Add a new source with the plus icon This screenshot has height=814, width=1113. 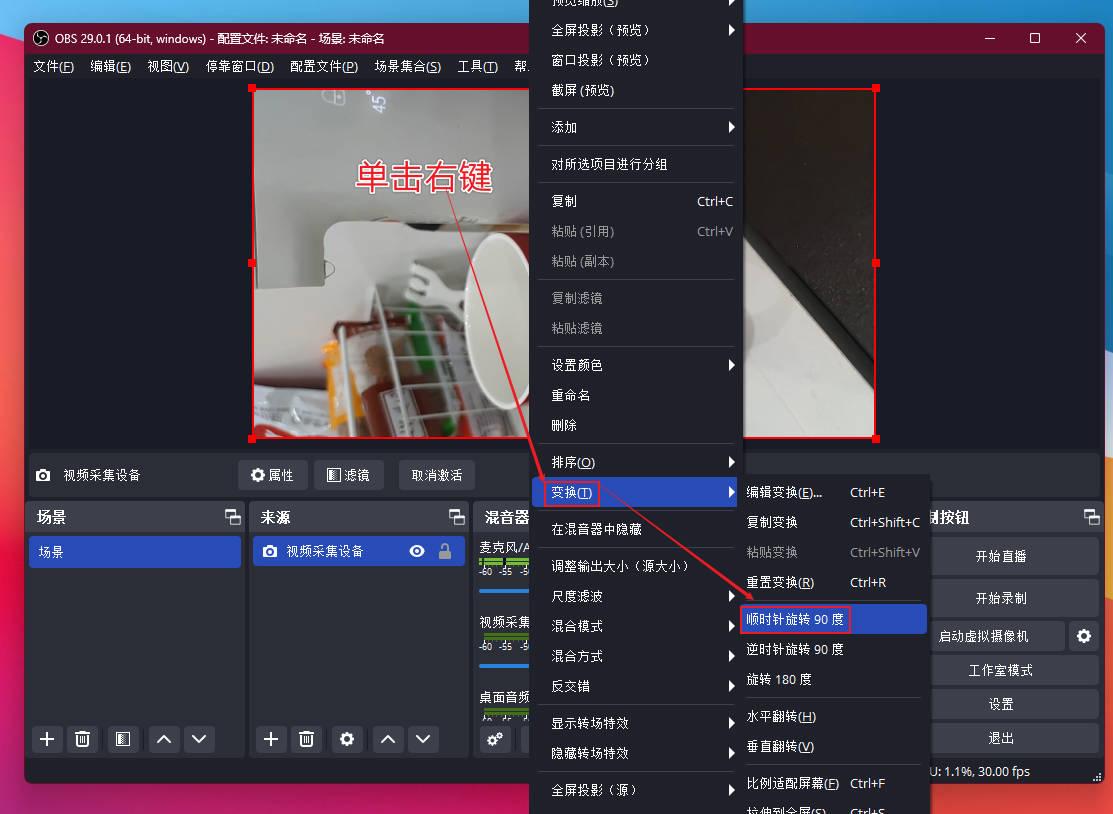[x=272, y=739]
